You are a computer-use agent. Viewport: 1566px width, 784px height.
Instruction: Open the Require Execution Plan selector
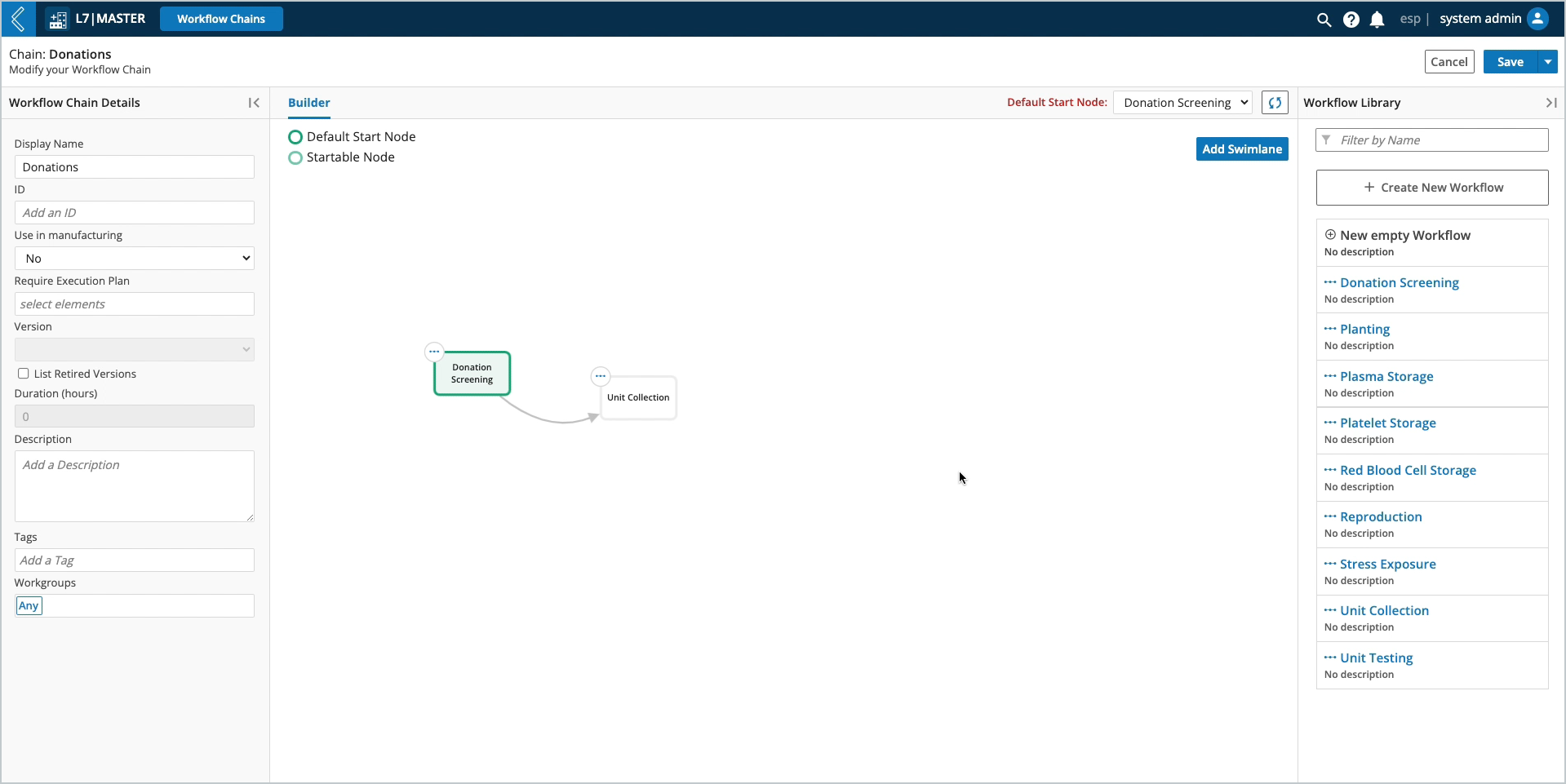point(135,304)
